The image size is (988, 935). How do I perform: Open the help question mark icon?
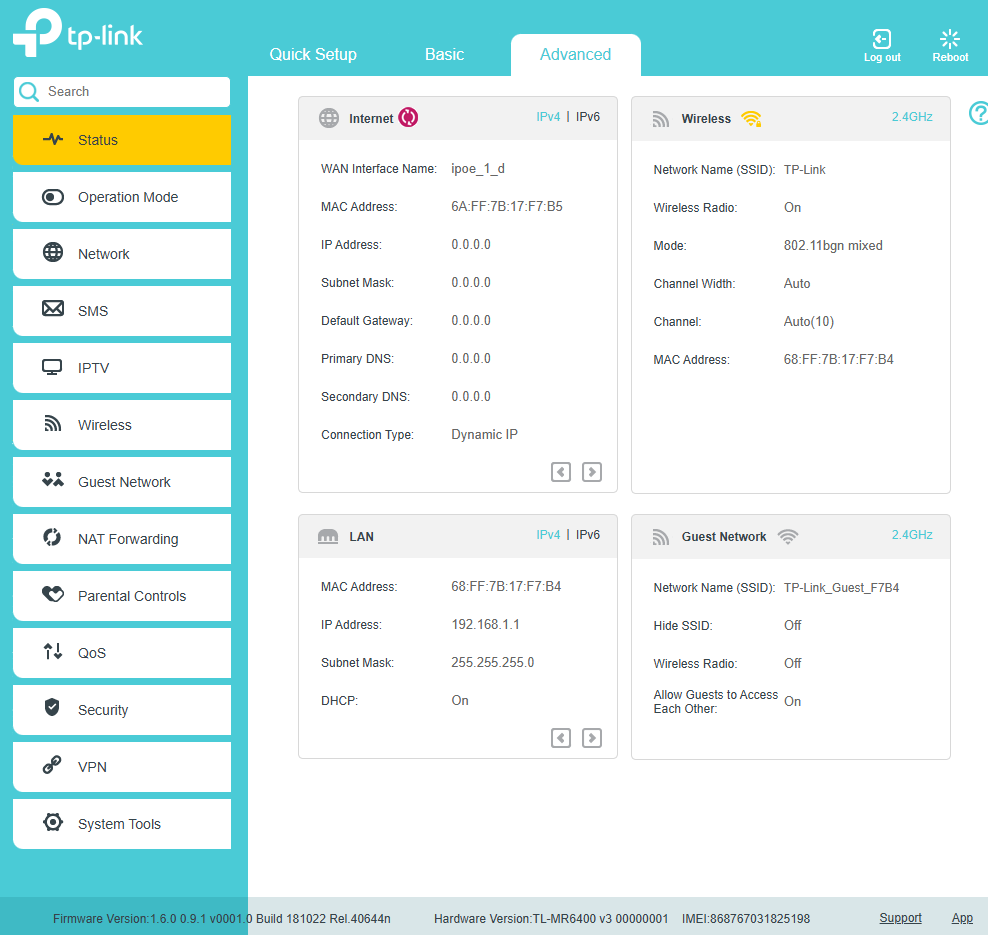[x=979, y=113]
